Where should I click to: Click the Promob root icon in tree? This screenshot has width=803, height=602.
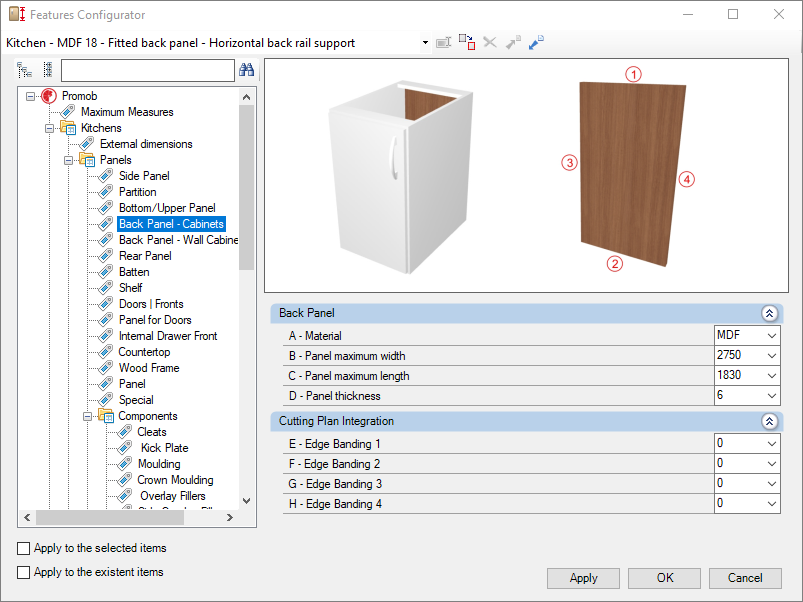coord(49,96)
